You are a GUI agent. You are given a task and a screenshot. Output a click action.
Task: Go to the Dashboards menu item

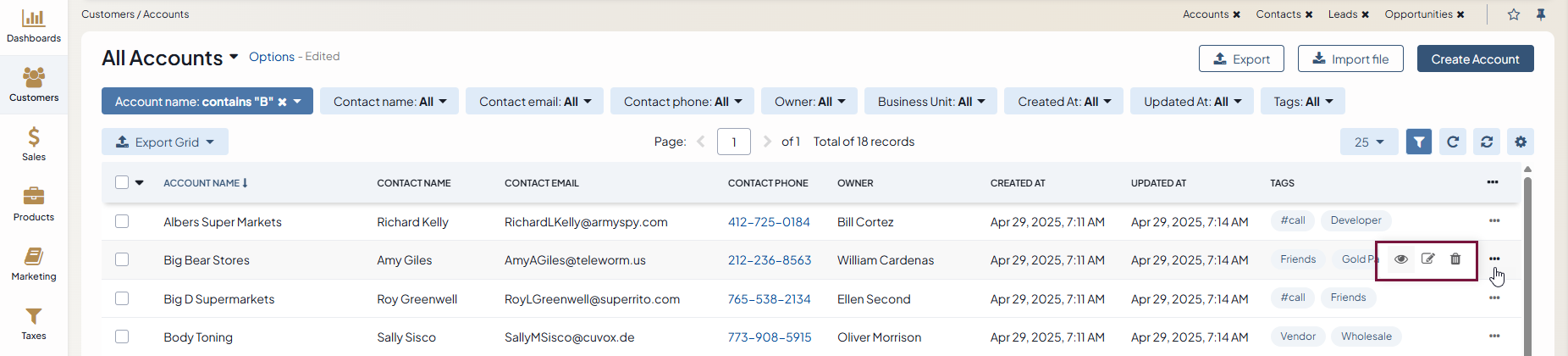(x=34, y=25)
